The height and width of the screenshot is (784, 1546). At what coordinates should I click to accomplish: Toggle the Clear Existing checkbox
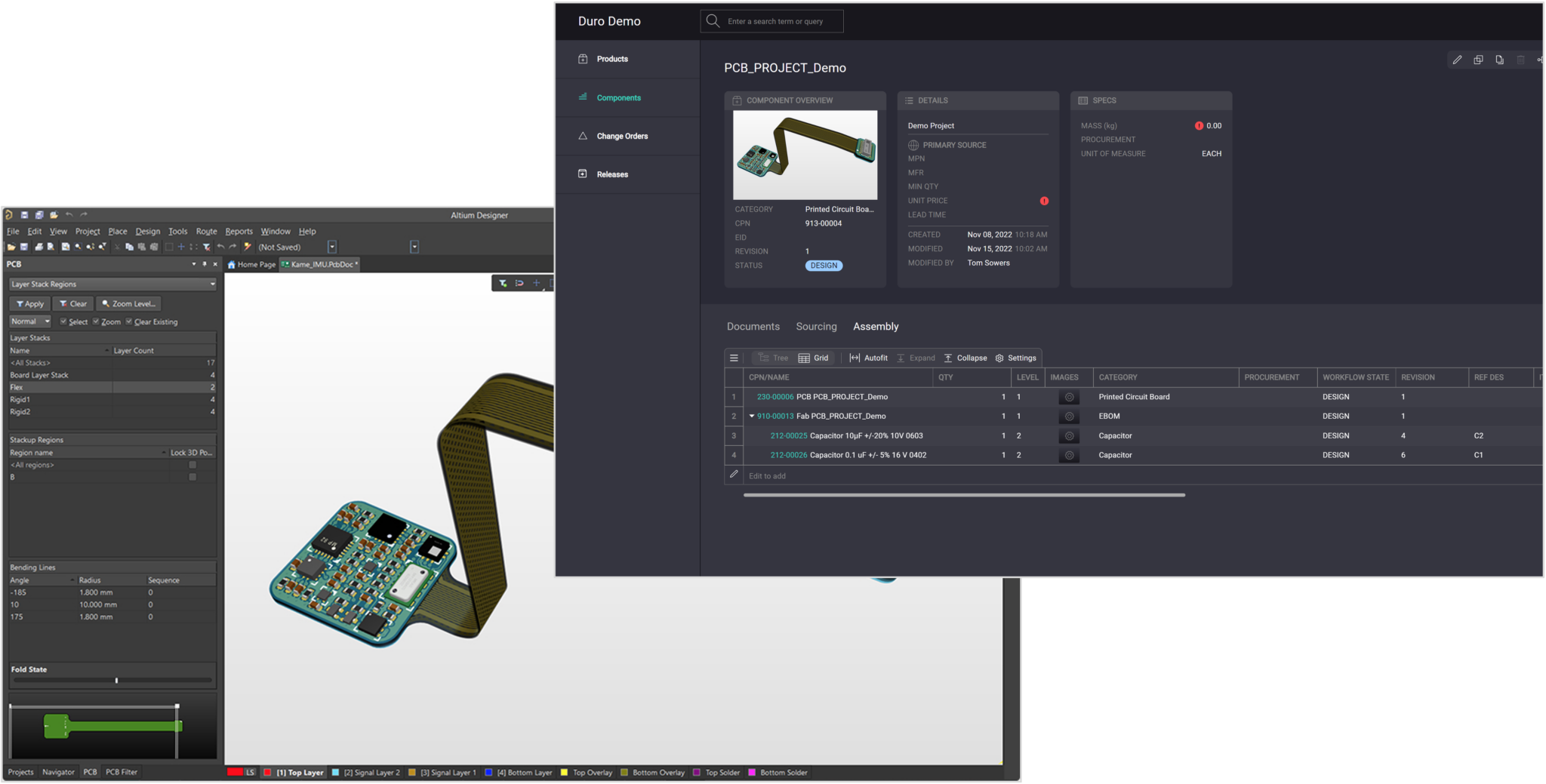tap(129, 321)
